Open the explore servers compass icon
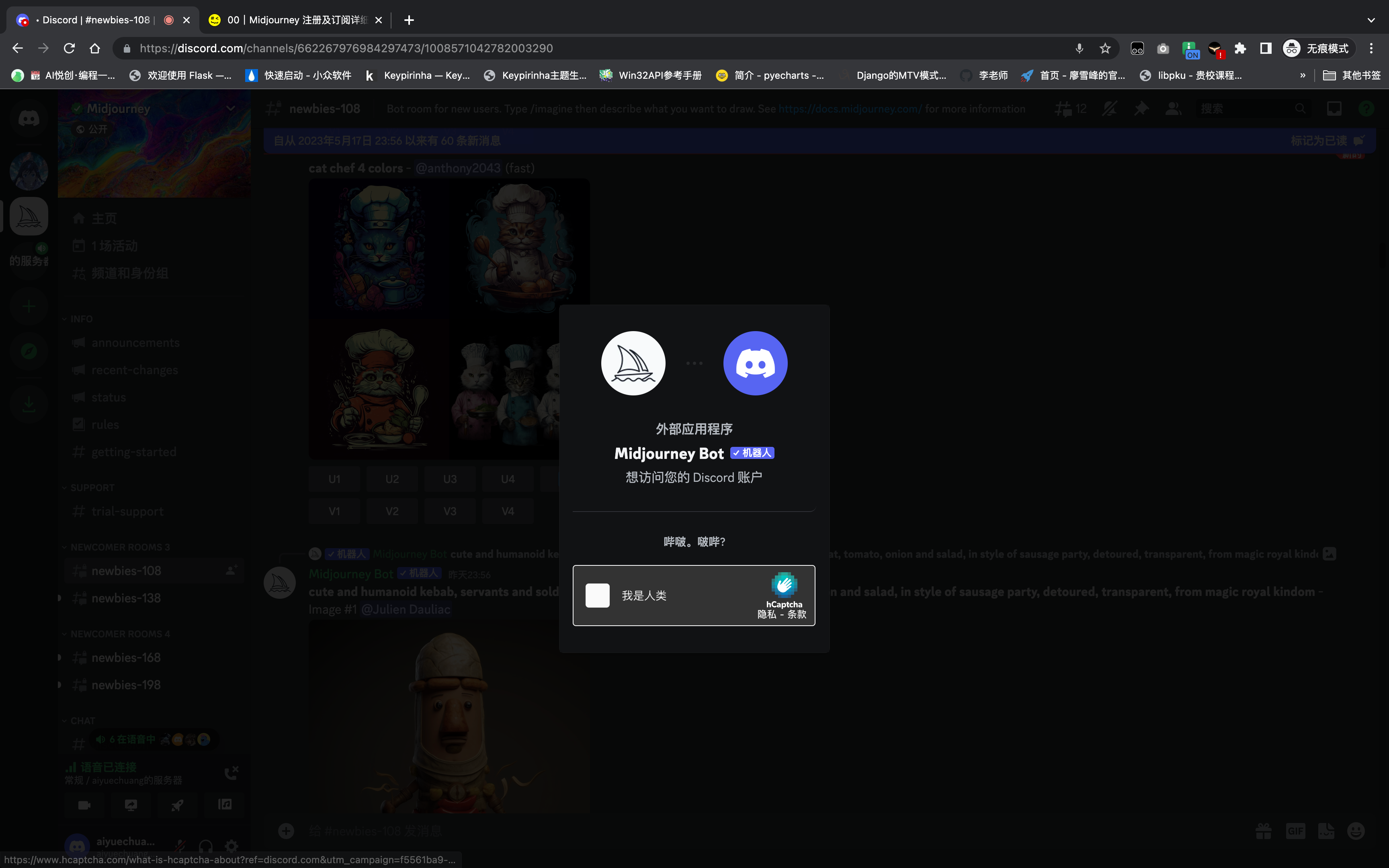Image resolution: width=1389 pixels, height=868 pixels. [x=29, y=351]
